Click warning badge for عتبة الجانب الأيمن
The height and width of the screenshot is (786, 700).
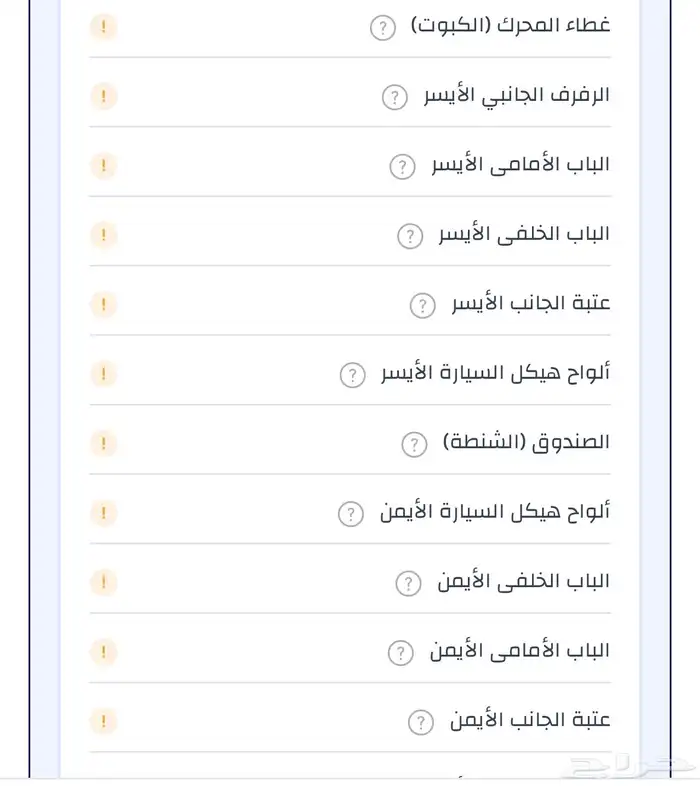click(103, 721)
